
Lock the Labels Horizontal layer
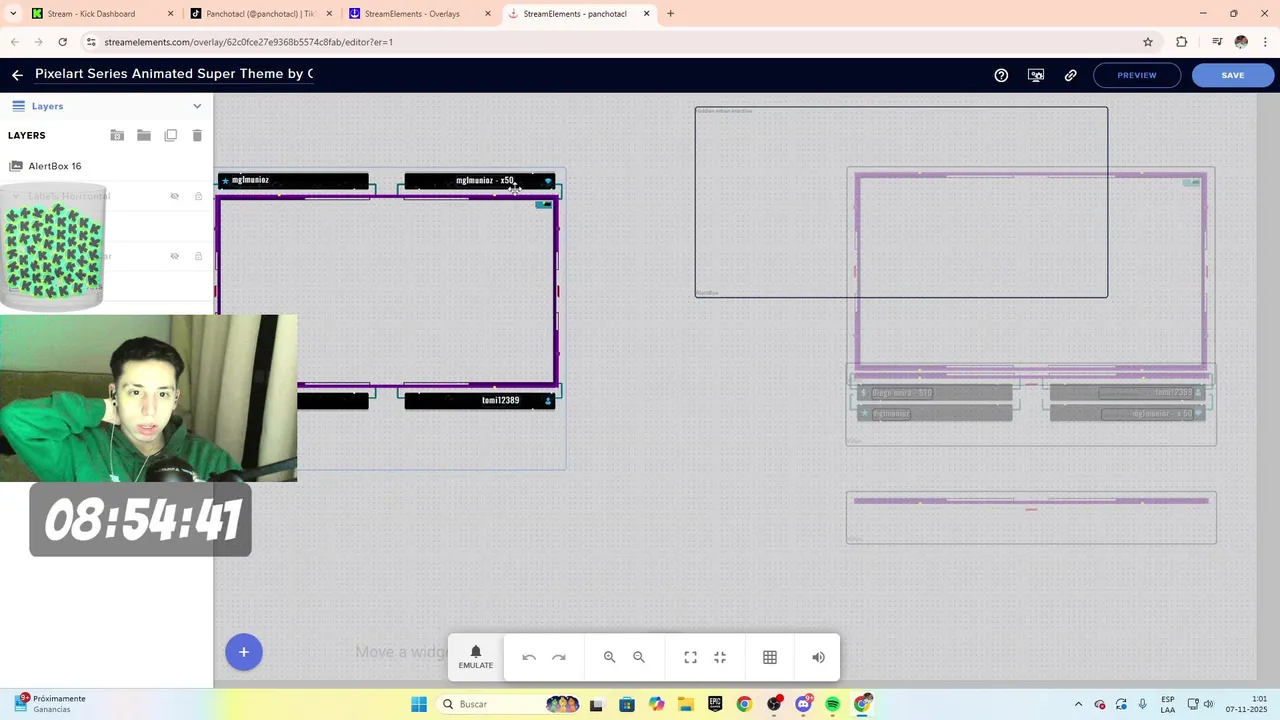coord(199,196)
